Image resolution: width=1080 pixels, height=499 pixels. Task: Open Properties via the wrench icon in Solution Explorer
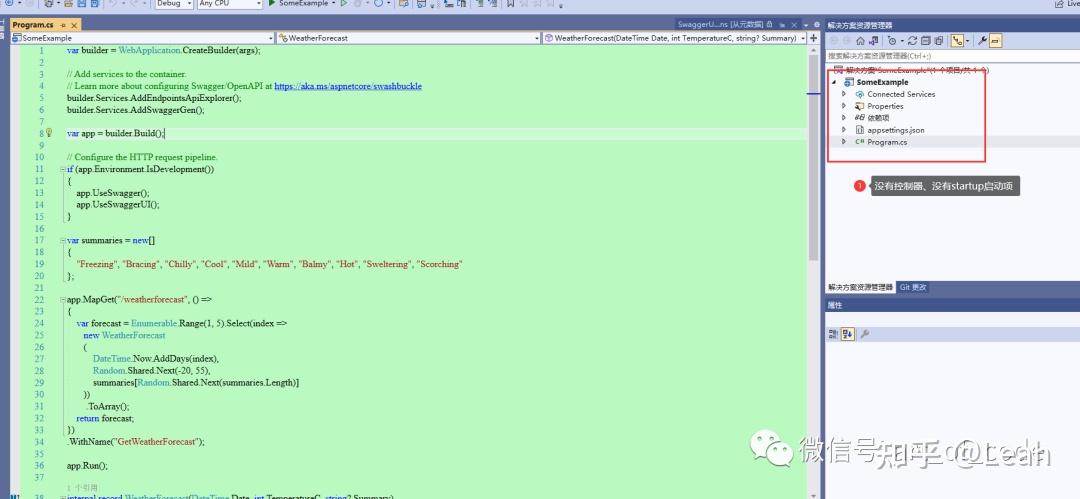pyautogui.click(x=982, y=41)
